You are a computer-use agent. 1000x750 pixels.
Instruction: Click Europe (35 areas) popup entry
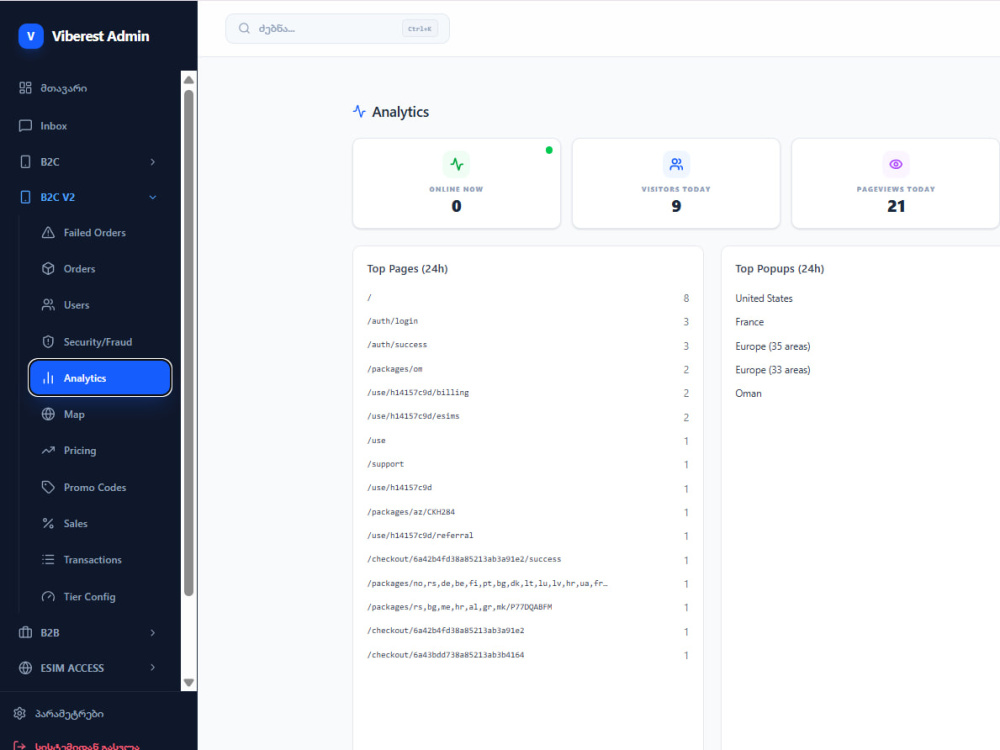pyautogui.click(x=772, y=346)
